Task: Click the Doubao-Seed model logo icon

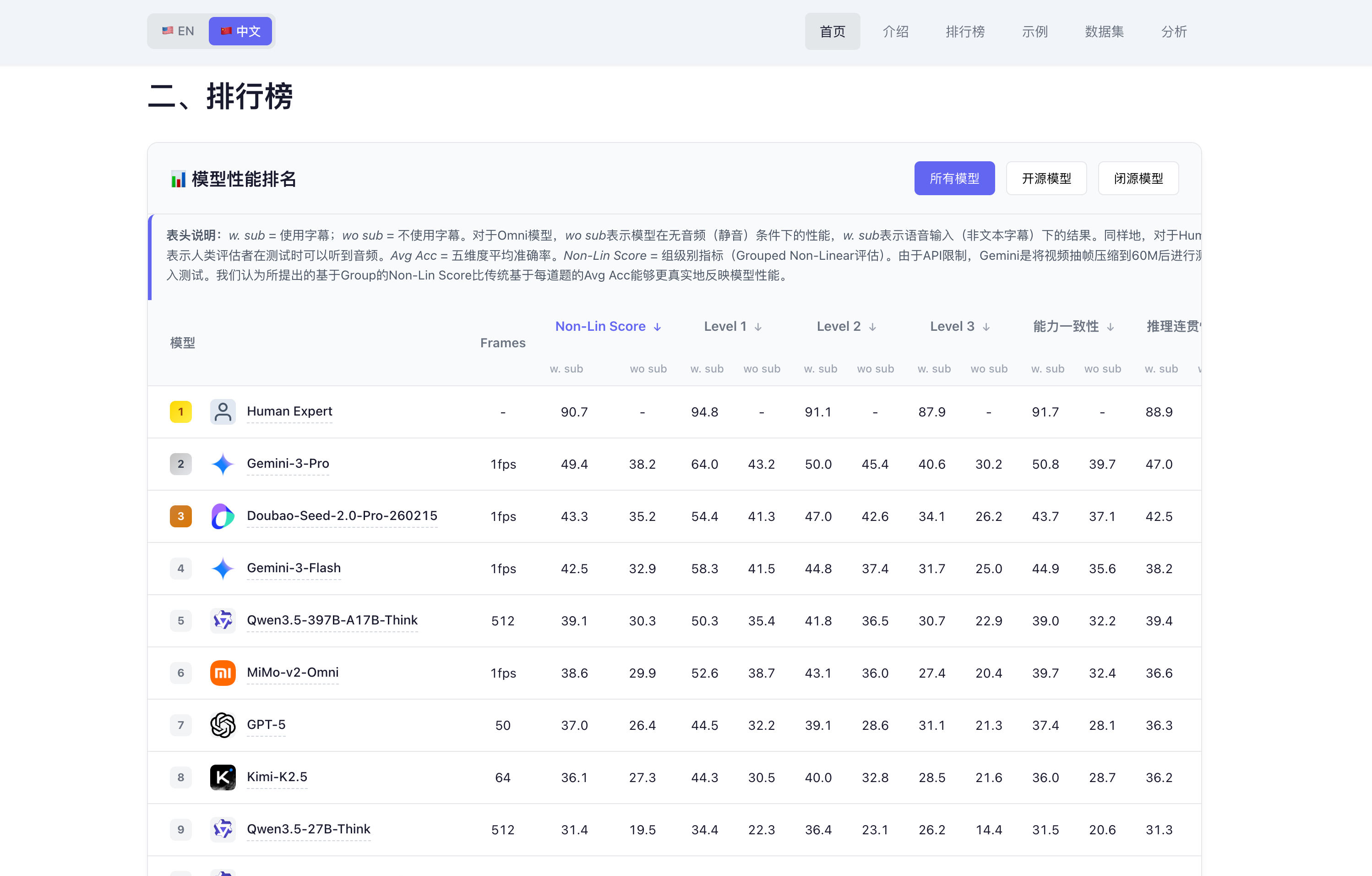Action: pos(222,516)
